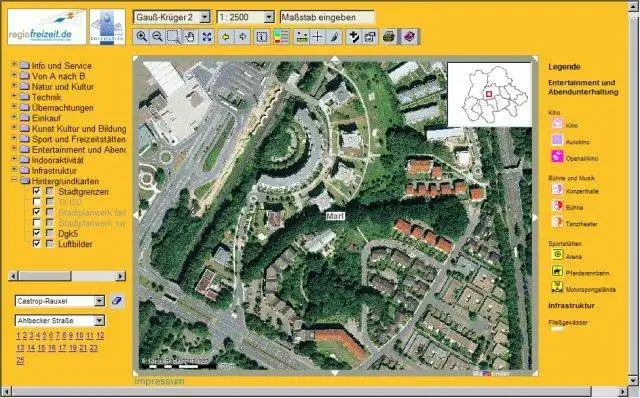Select the Einkauf tree item
The width and height of the screenshot is (640, 398).
coord(46,118)
